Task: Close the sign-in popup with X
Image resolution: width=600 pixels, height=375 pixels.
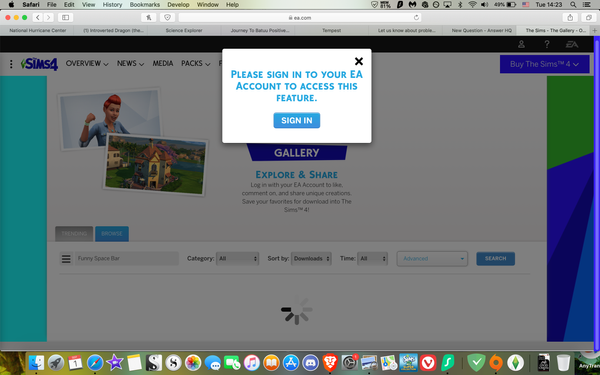Action: (359, 61)
